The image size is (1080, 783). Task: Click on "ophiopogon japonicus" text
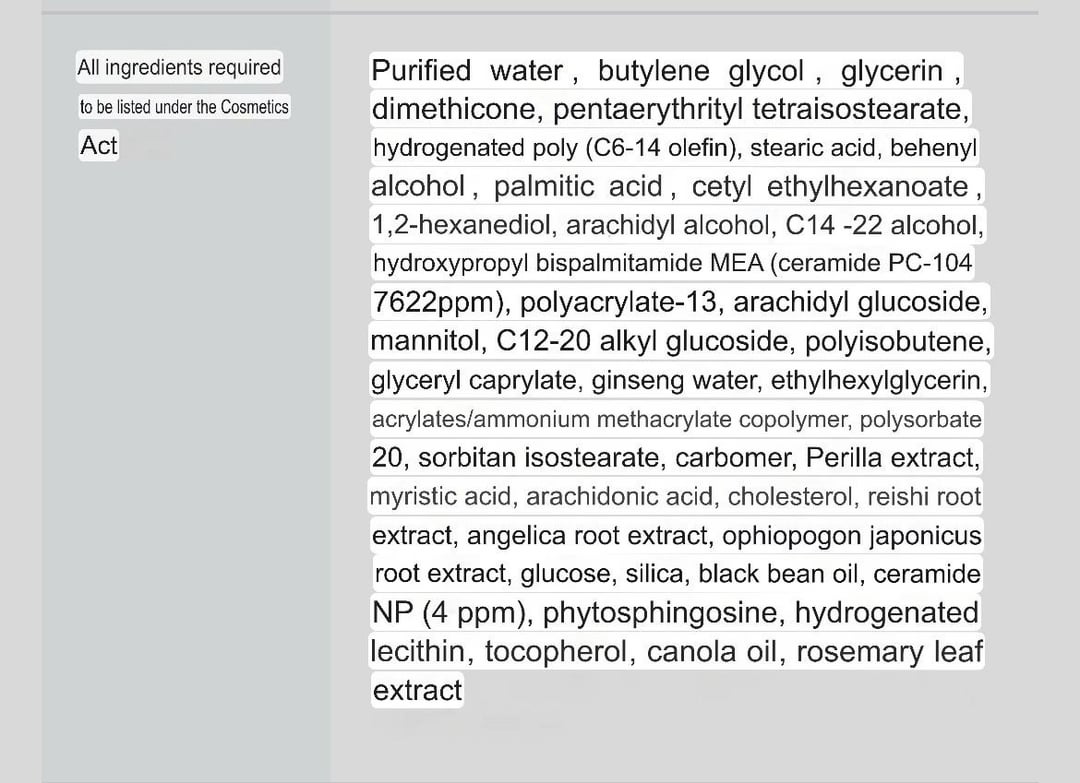(x=852, y=535)
